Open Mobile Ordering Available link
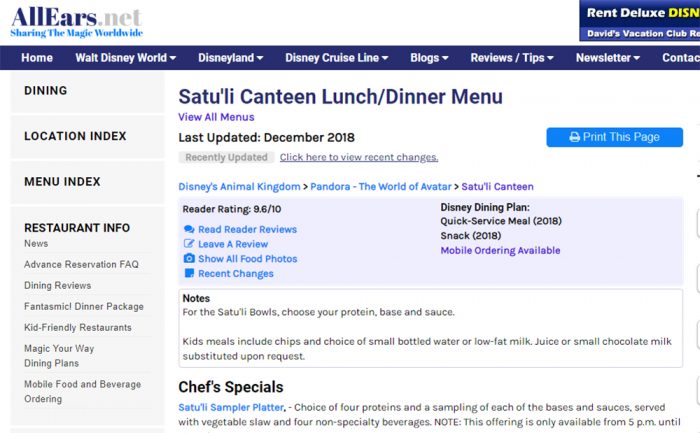The height and width of the screenshot is (433, 700). click(x=500, y=250)
